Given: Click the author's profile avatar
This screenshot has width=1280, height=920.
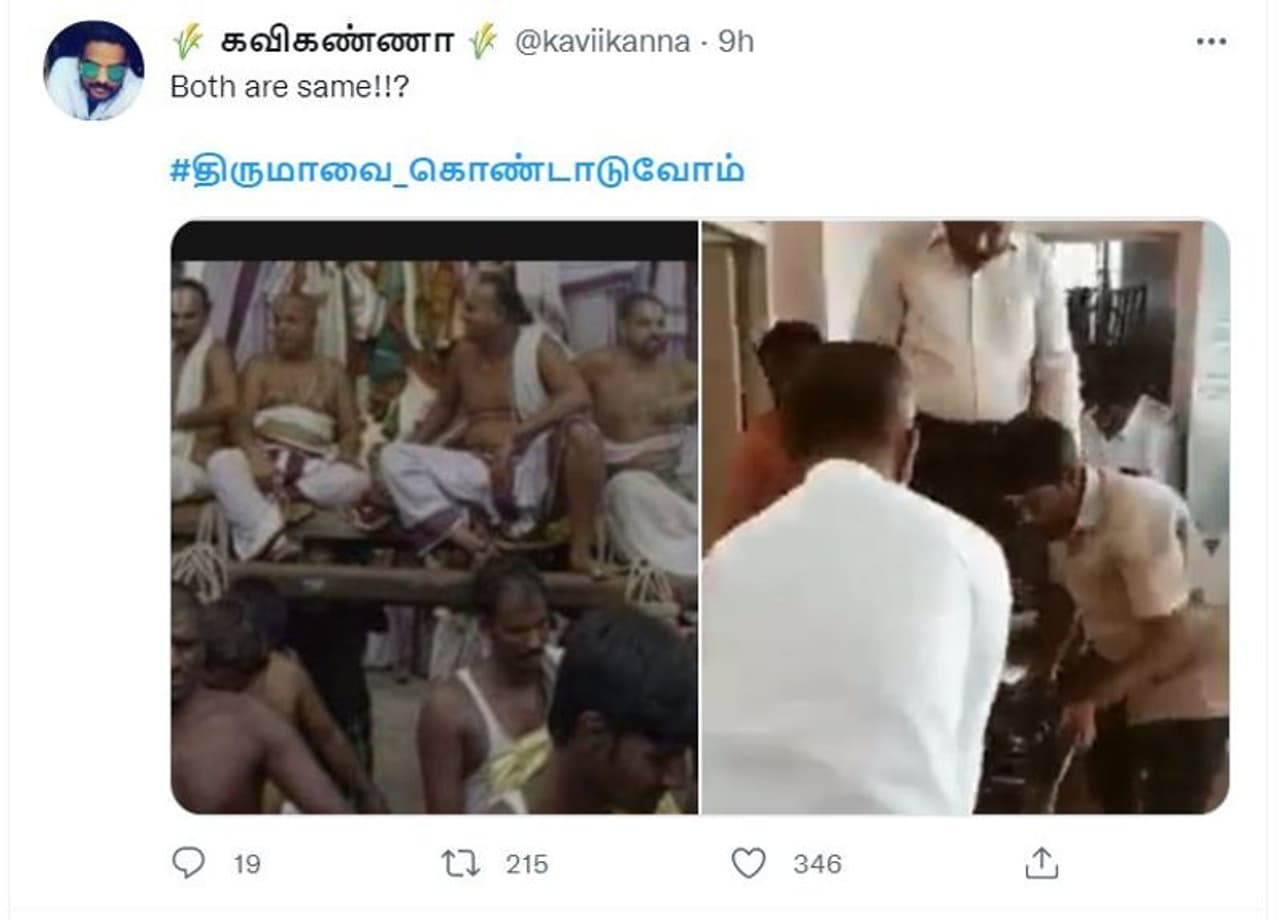Looking at the screenshot, I should (x=94, y=70).
